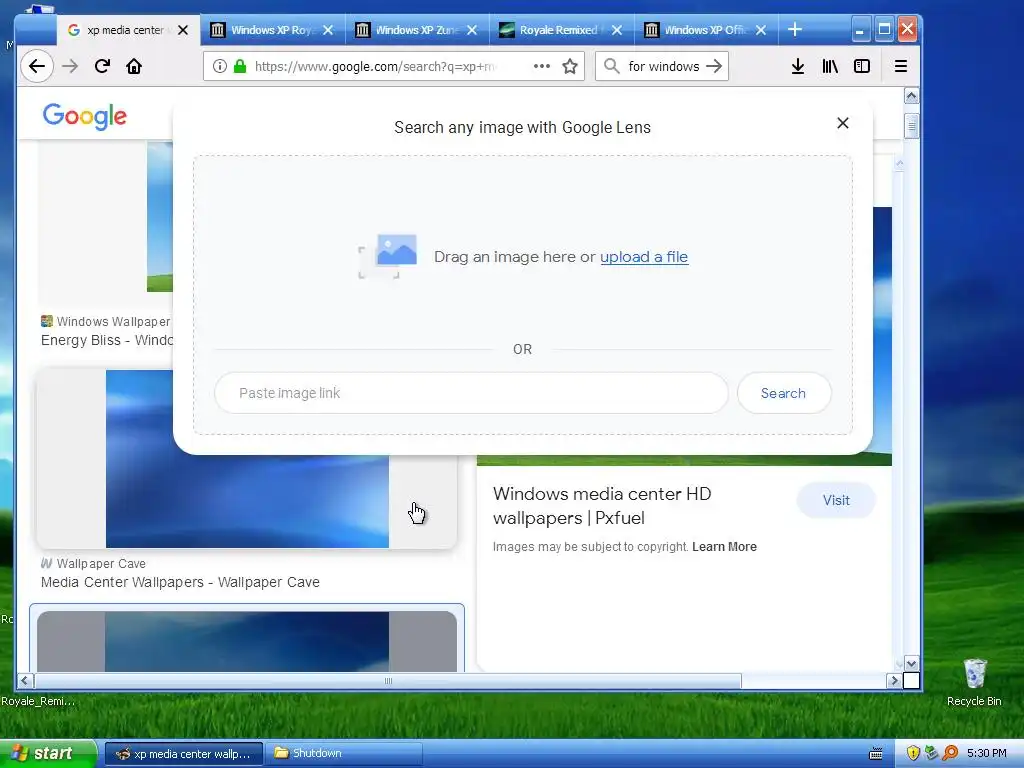Open the Firefox hamburger menu
Viewport: 1024px width, 768px height.
coord(901,66)
